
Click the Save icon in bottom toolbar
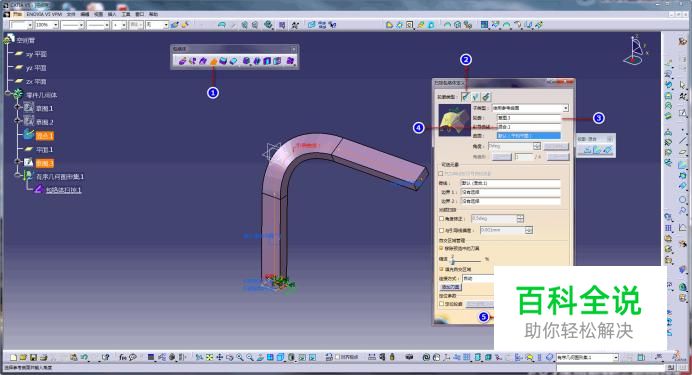(34, 357)
